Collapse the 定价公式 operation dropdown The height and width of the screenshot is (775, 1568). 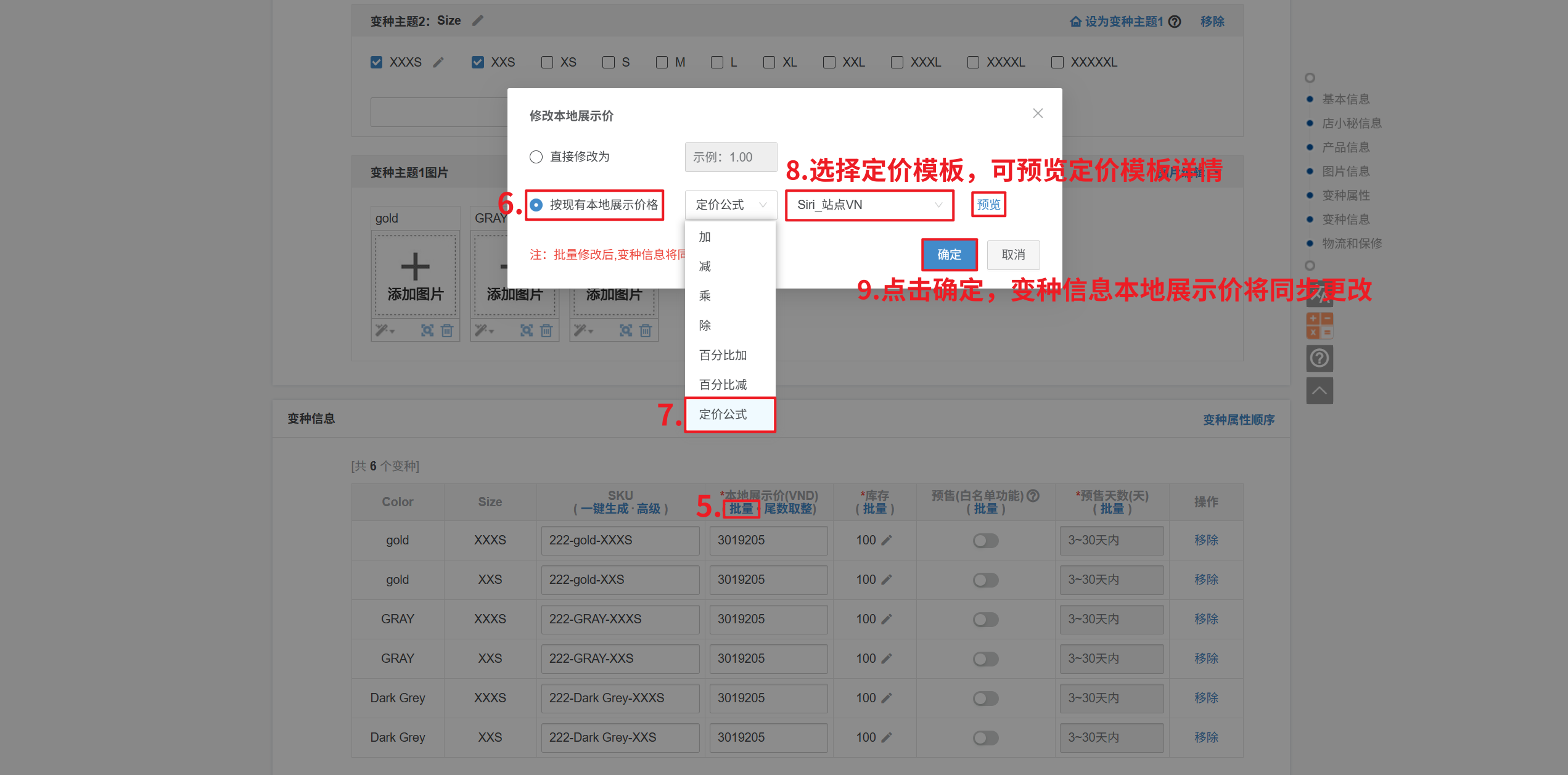730,205
